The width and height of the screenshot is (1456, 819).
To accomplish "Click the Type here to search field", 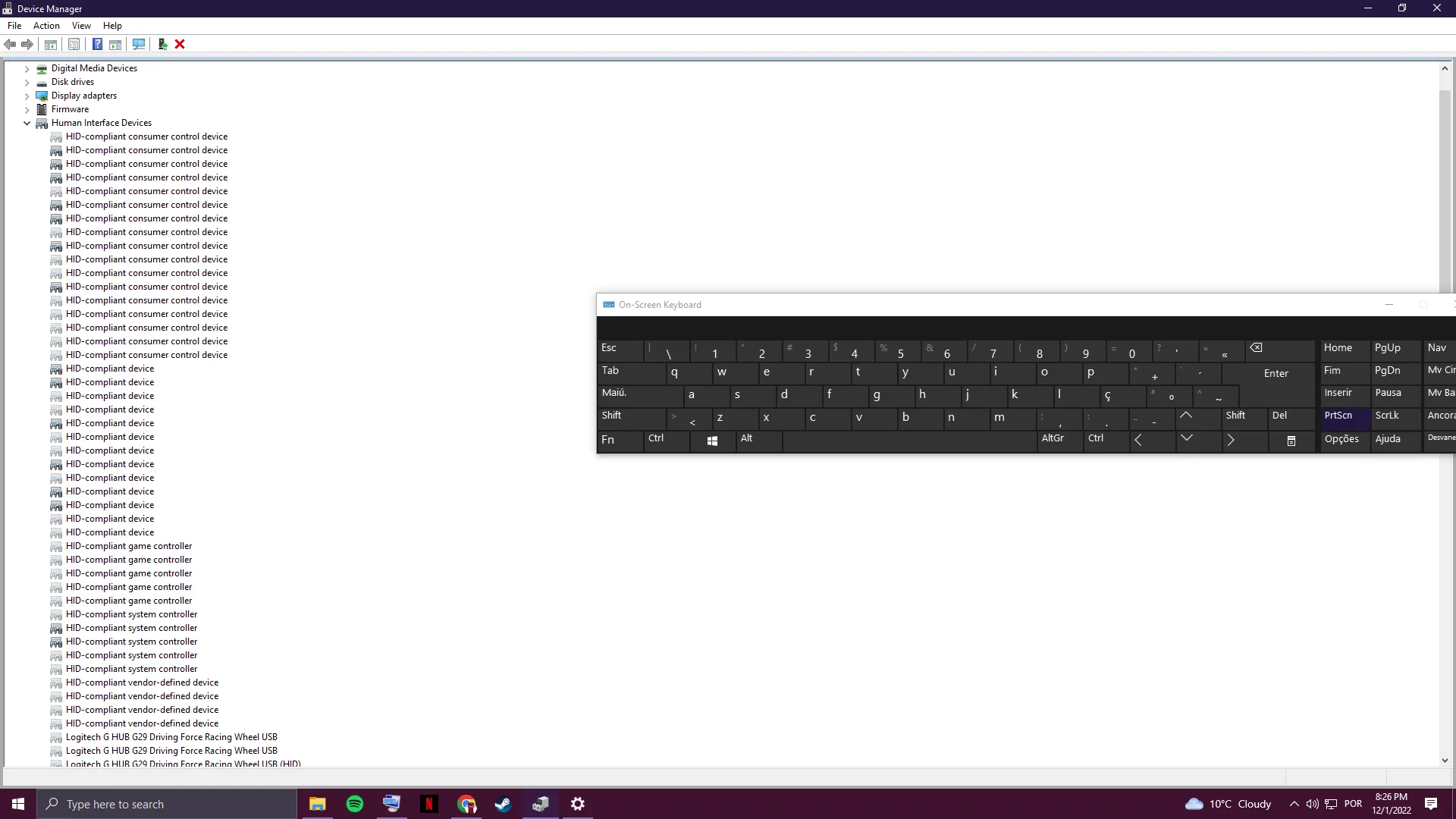I will pos(167,803).
